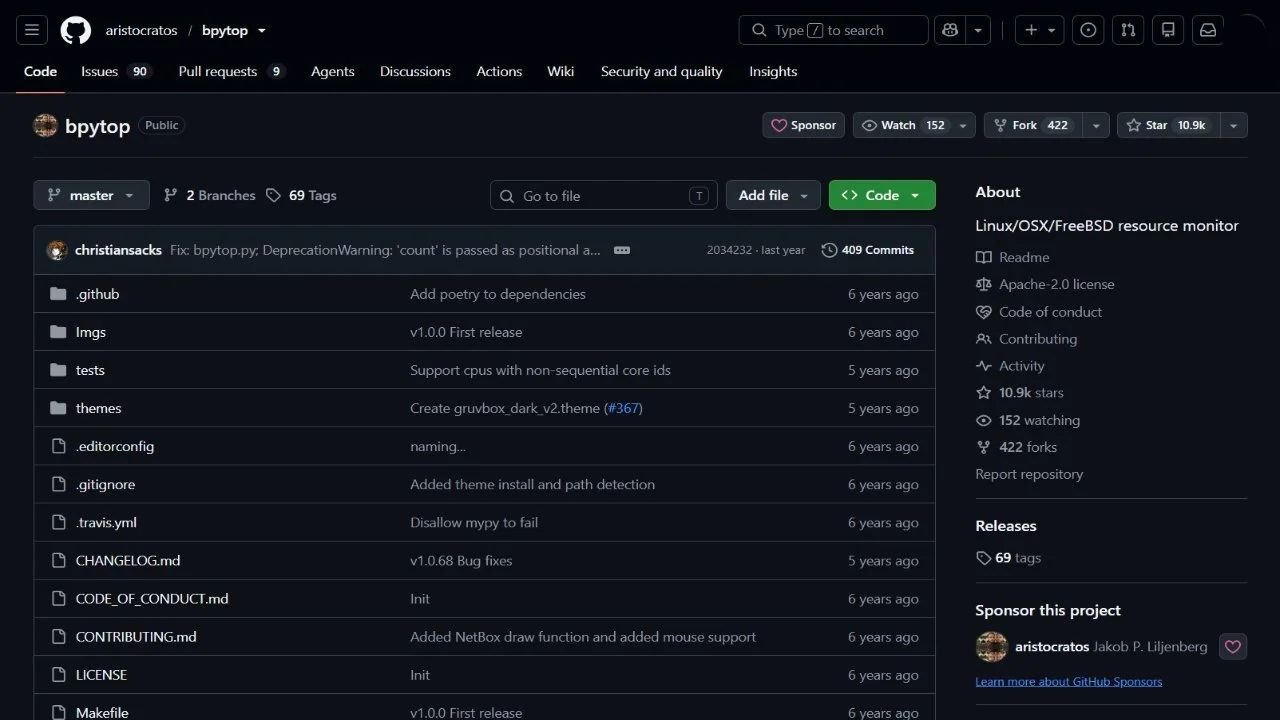Open the Apache-2.0 license link
The image size is (1280, 720).
(1045, 284)
